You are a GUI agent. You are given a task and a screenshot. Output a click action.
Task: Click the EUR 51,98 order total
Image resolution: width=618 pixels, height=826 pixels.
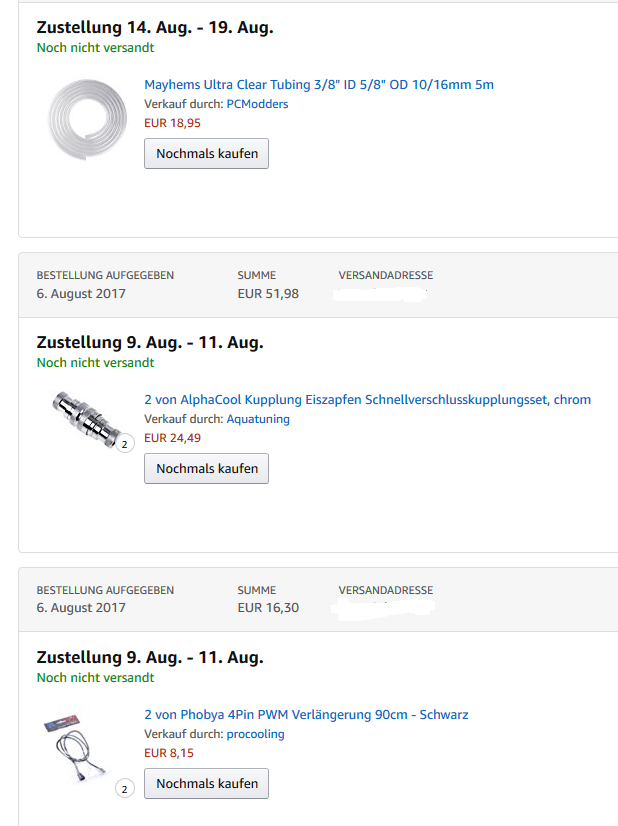[x=268, y=294]
